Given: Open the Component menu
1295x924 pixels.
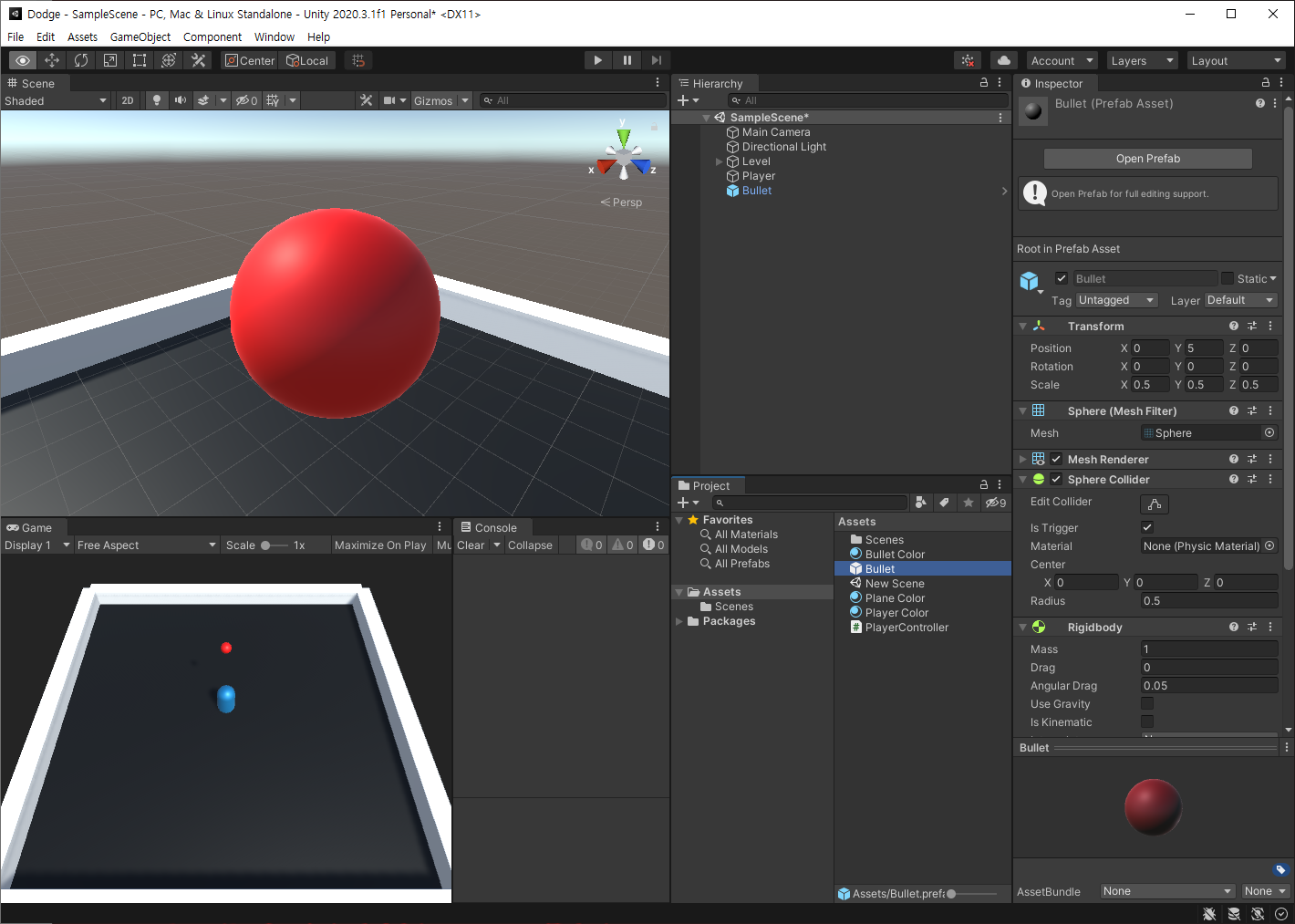Looking at the screenshot, I should pos(212,36).
